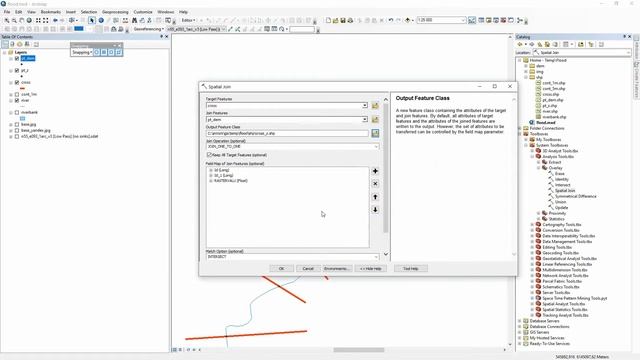Open Target Features dropdown
The image size is (640, 360).
tap(364, 106)
